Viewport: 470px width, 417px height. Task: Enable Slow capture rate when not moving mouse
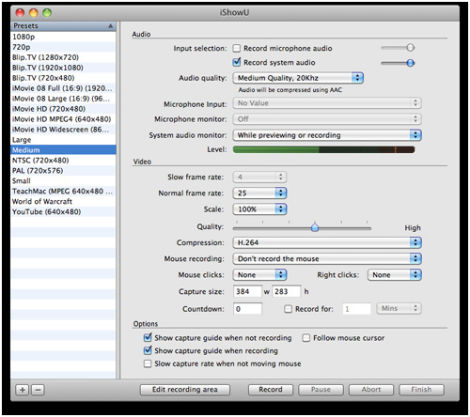147,364
